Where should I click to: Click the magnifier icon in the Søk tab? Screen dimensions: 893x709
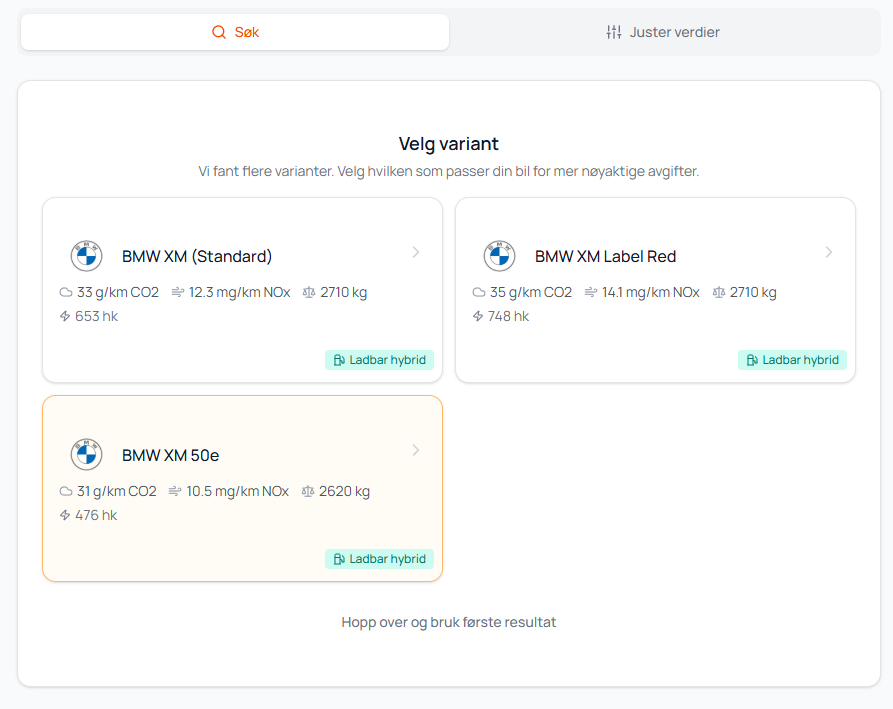click(219, 32)
